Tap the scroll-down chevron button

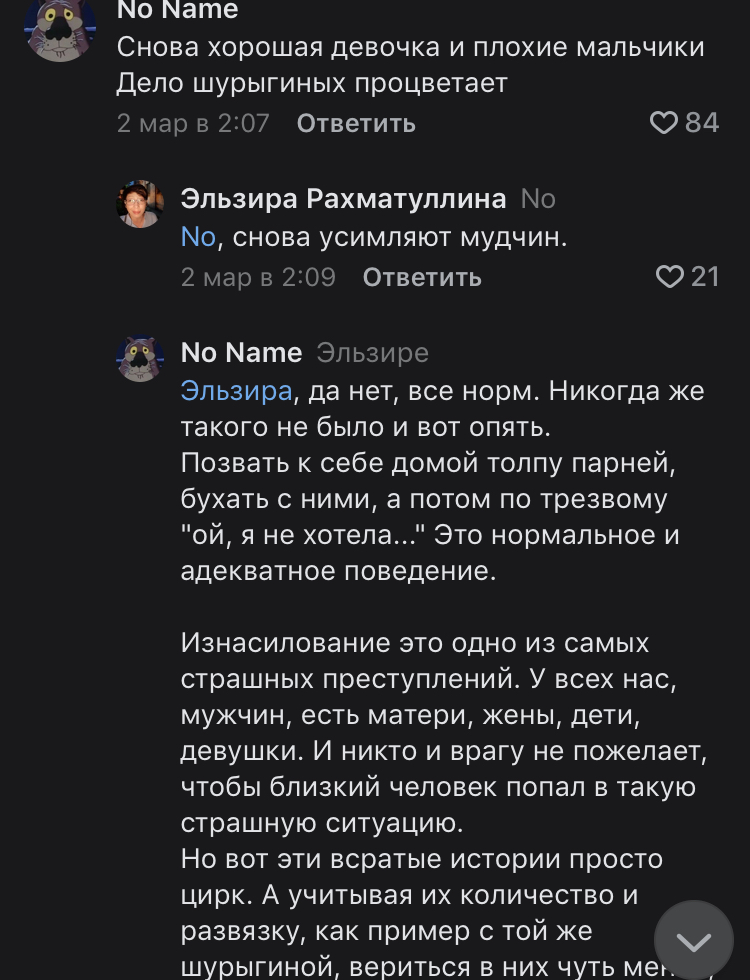pos(694,940)
